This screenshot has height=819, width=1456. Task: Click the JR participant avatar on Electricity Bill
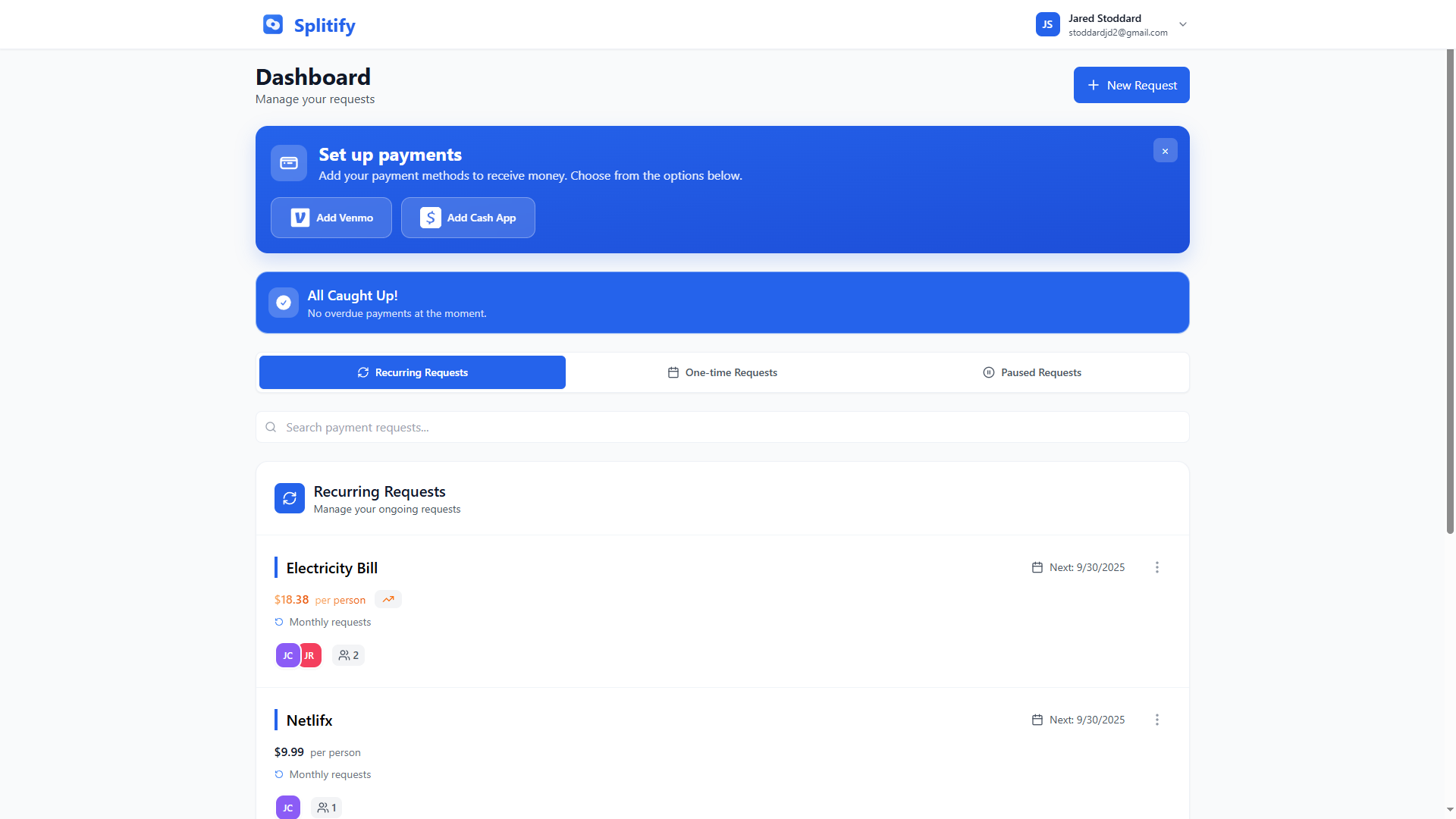(x=312, y=655)
